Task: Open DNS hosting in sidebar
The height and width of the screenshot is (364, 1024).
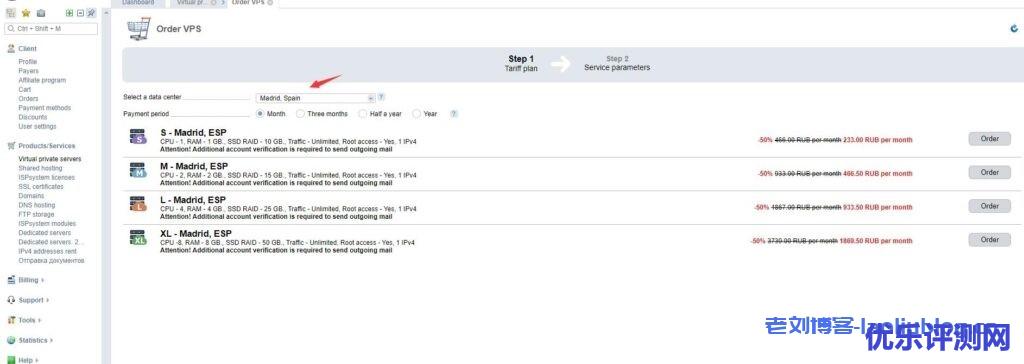Action: point(37,205)
